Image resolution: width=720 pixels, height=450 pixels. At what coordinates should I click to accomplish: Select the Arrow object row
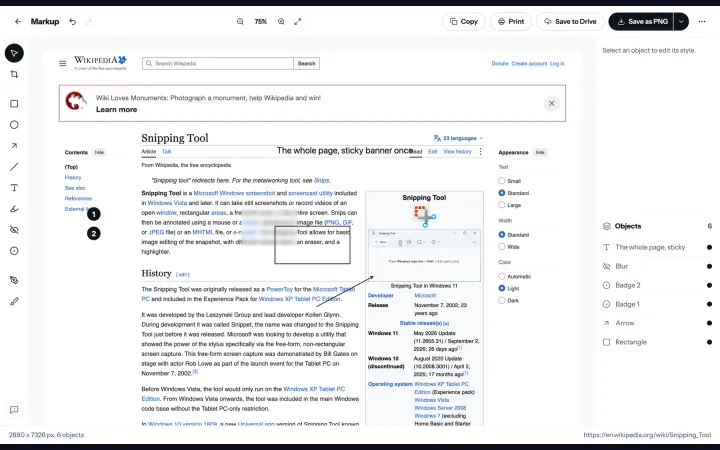coord(657,323)
